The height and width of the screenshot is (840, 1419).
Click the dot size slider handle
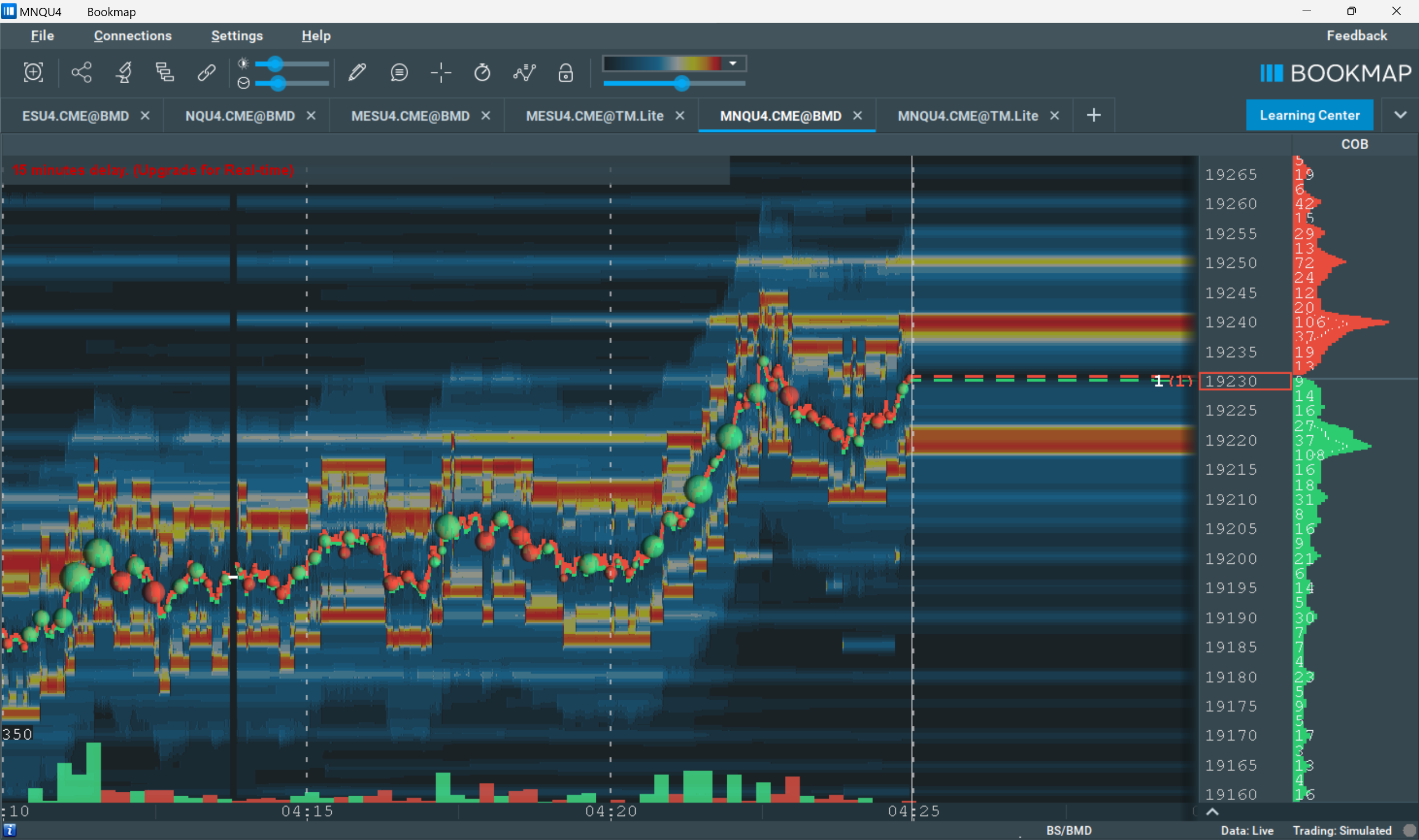click(x=277, y=83)
